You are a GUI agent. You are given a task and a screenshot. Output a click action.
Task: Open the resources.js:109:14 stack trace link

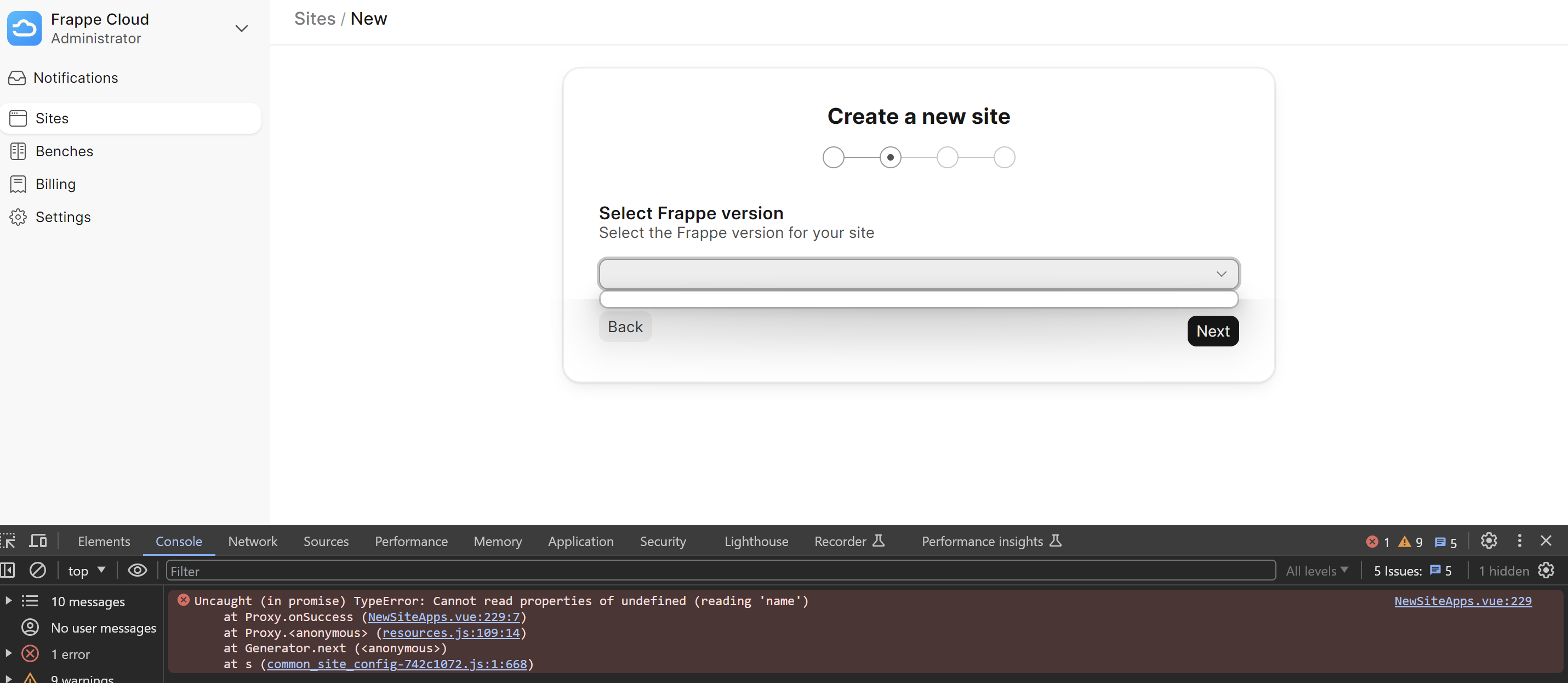[451, 633]
